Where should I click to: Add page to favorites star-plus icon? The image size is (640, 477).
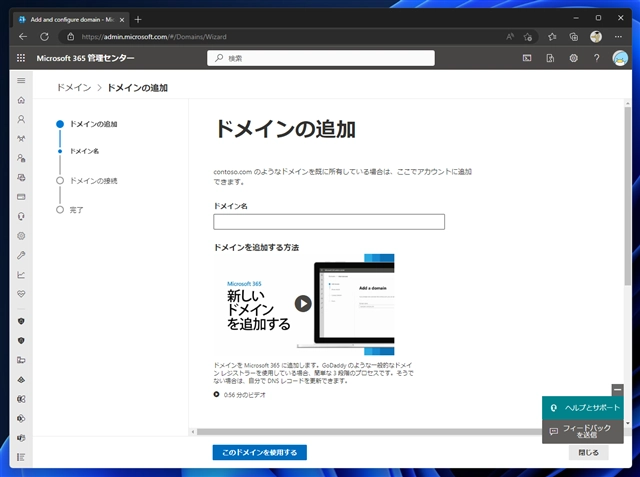click(528, 37)
